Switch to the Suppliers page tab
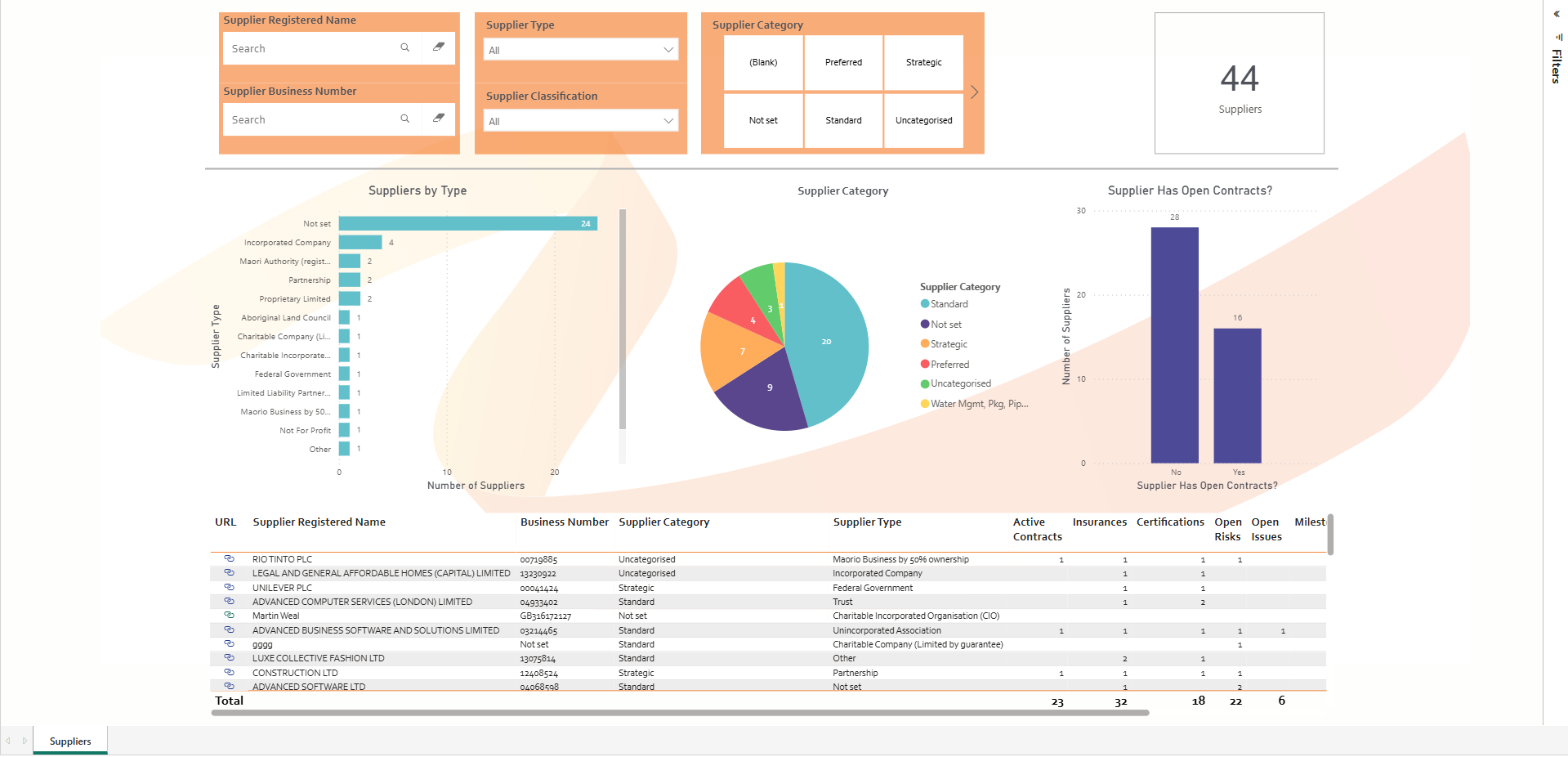 (x=70, y=741)
